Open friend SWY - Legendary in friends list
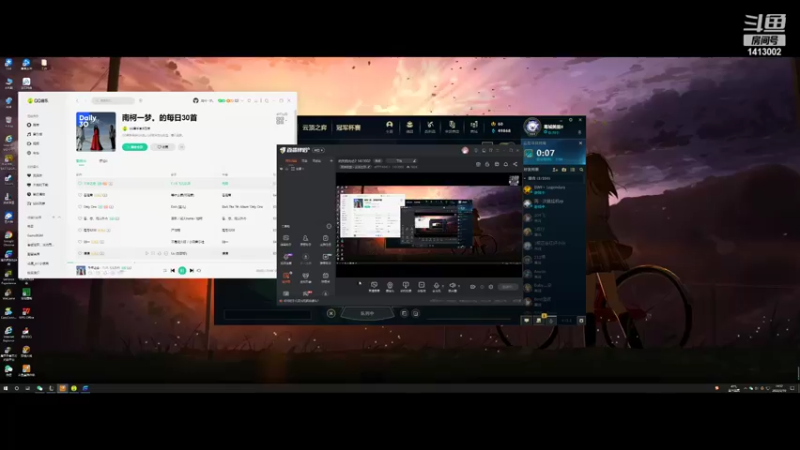 (x=553, y=189)
